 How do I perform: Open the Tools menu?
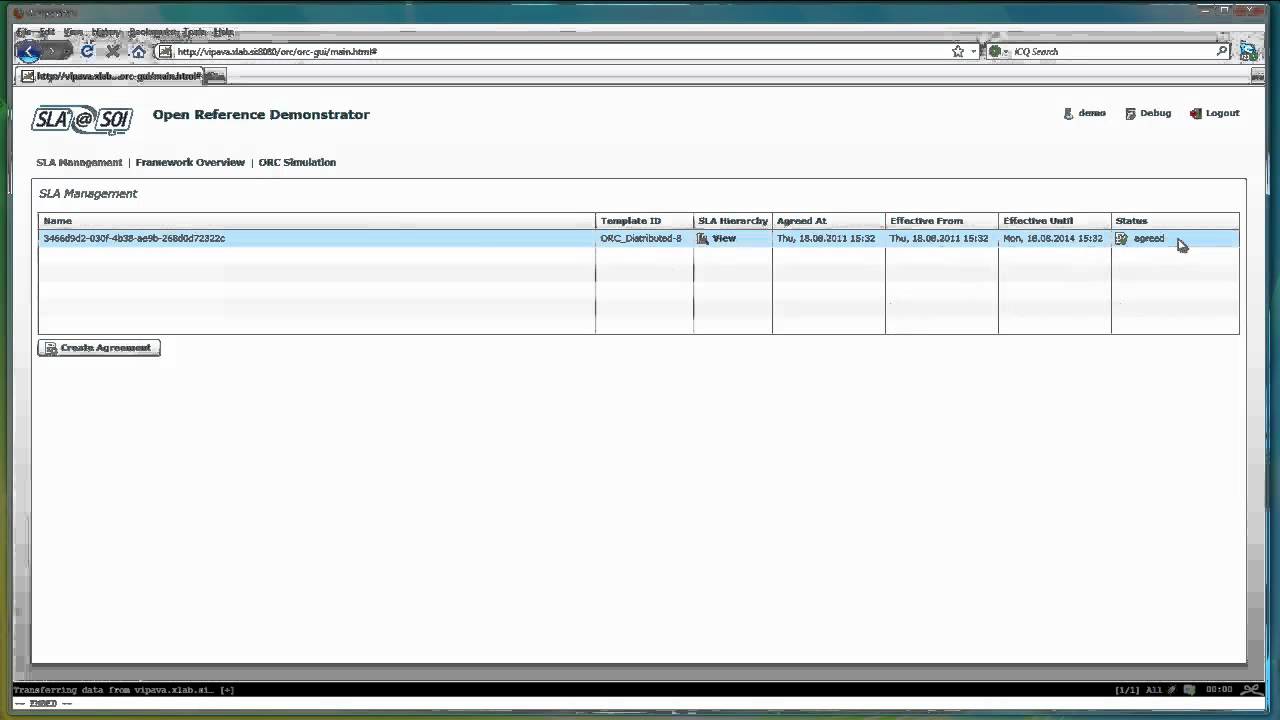(x=194, y=32)
